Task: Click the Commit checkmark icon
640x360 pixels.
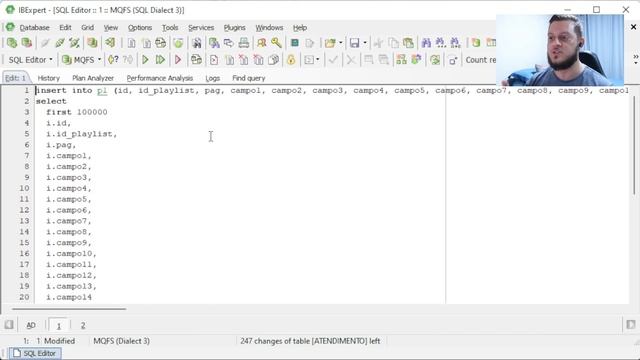Action: point(333,60)
